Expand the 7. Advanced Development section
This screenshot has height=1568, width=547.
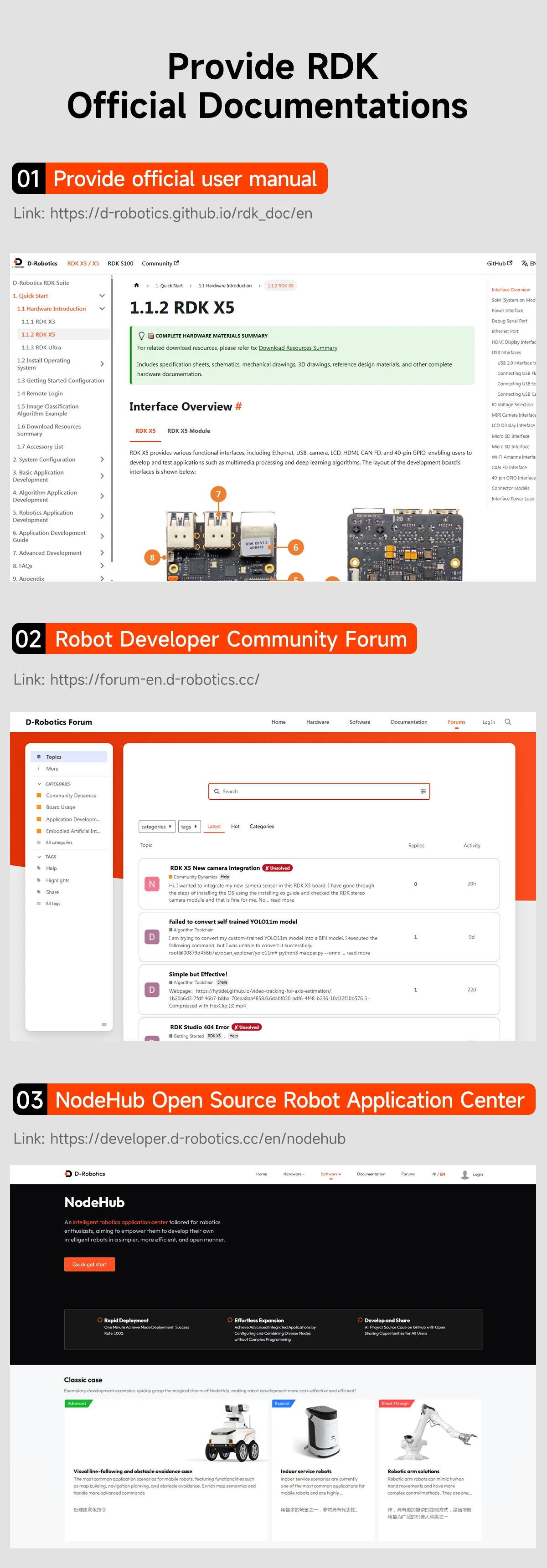[102, 553]
